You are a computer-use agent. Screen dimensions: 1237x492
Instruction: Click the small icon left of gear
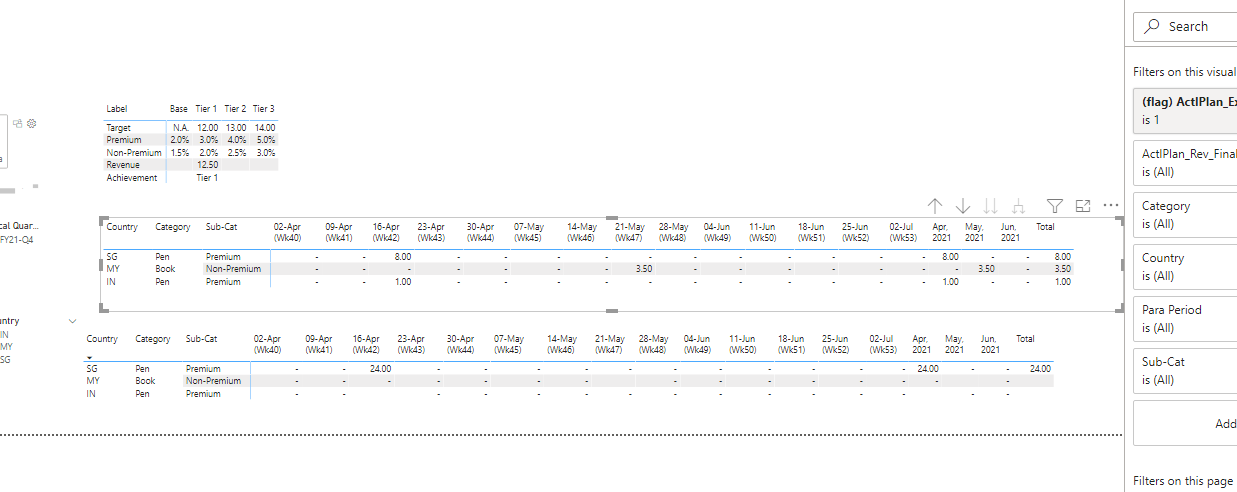click(19, 123)
